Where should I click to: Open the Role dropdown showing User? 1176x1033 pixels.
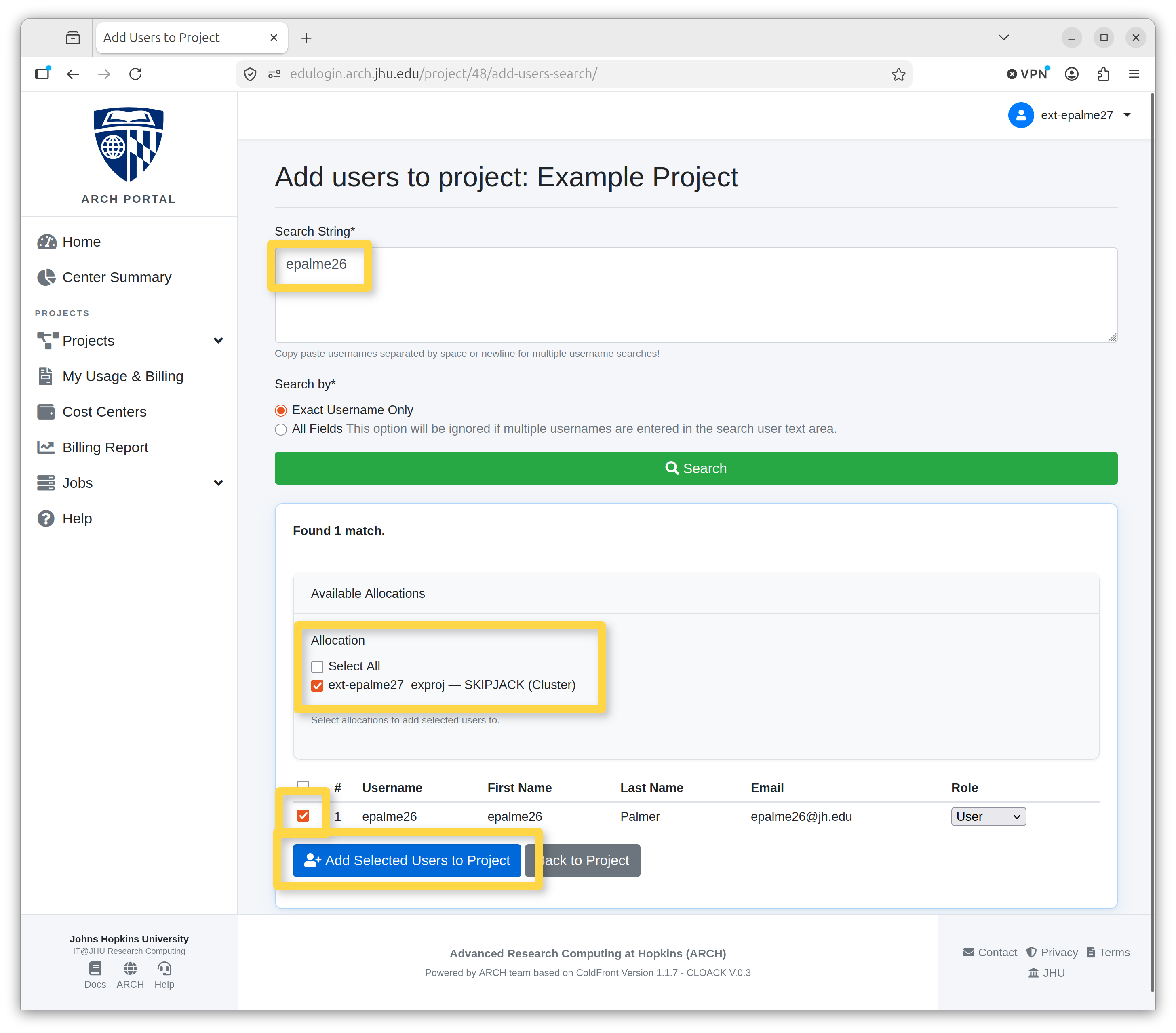[x=988, y=817]
